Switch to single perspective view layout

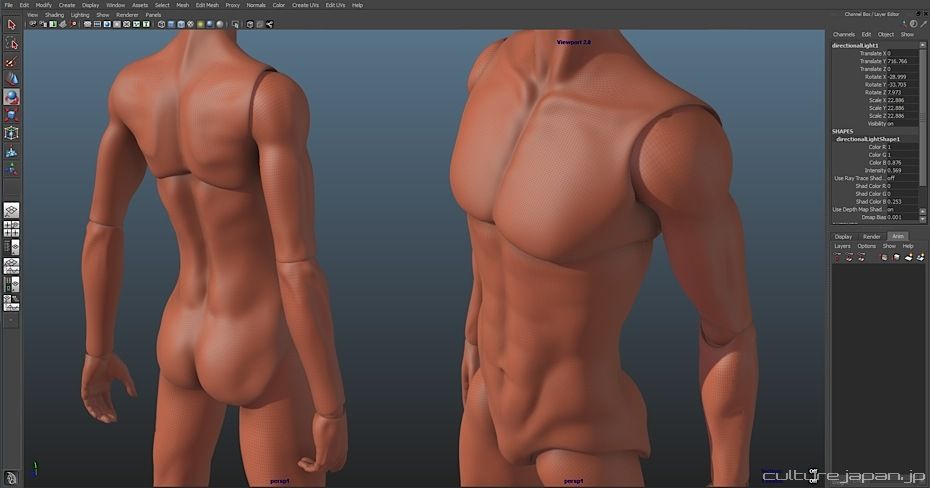tap(11, 211)
